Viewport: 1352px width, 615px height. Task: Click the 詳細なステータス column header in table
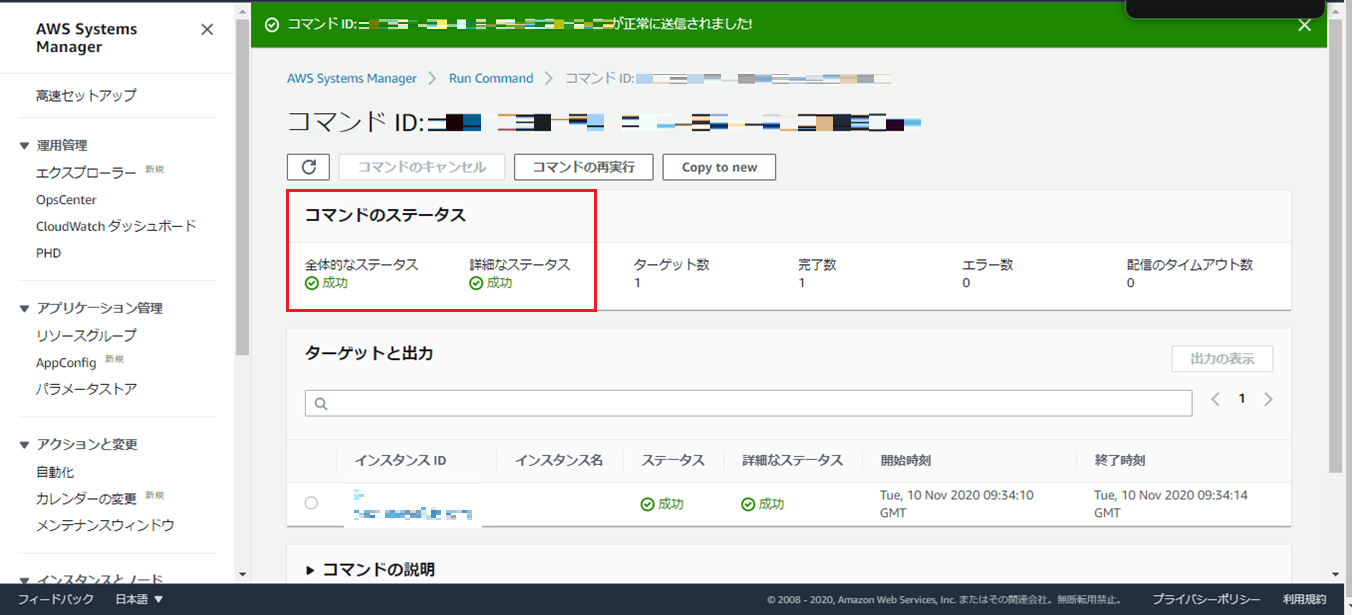[793, 461]
